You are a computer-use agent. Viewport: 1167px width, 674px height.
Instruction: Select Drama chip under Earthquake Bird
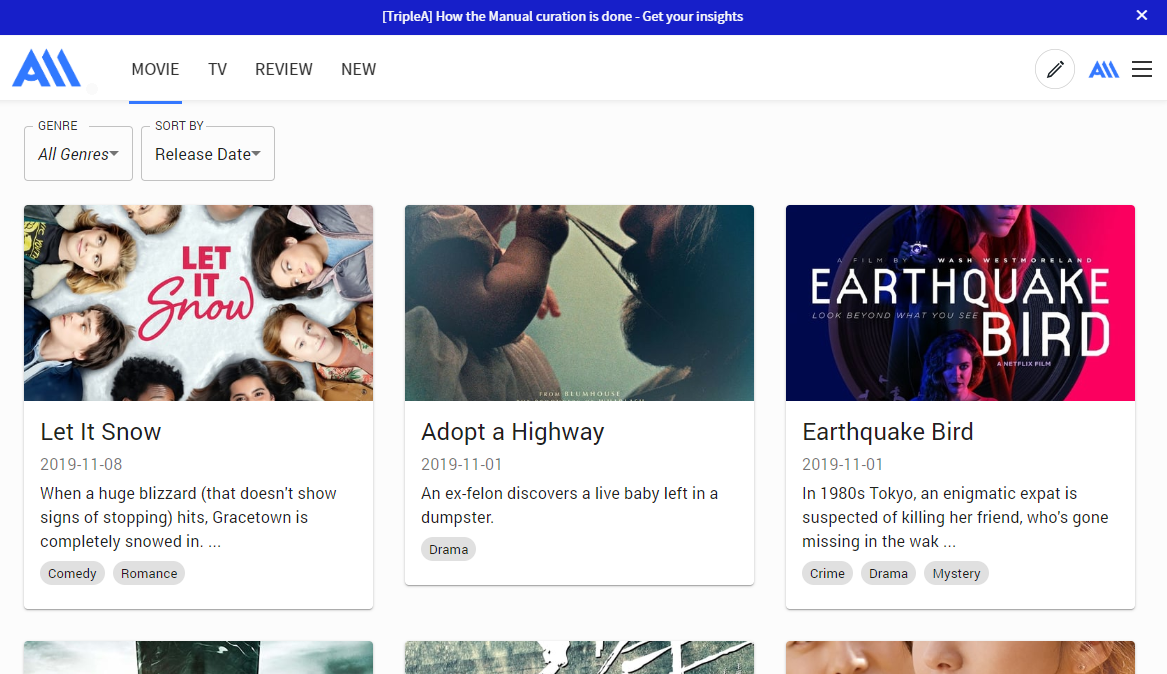pos(888,574)
